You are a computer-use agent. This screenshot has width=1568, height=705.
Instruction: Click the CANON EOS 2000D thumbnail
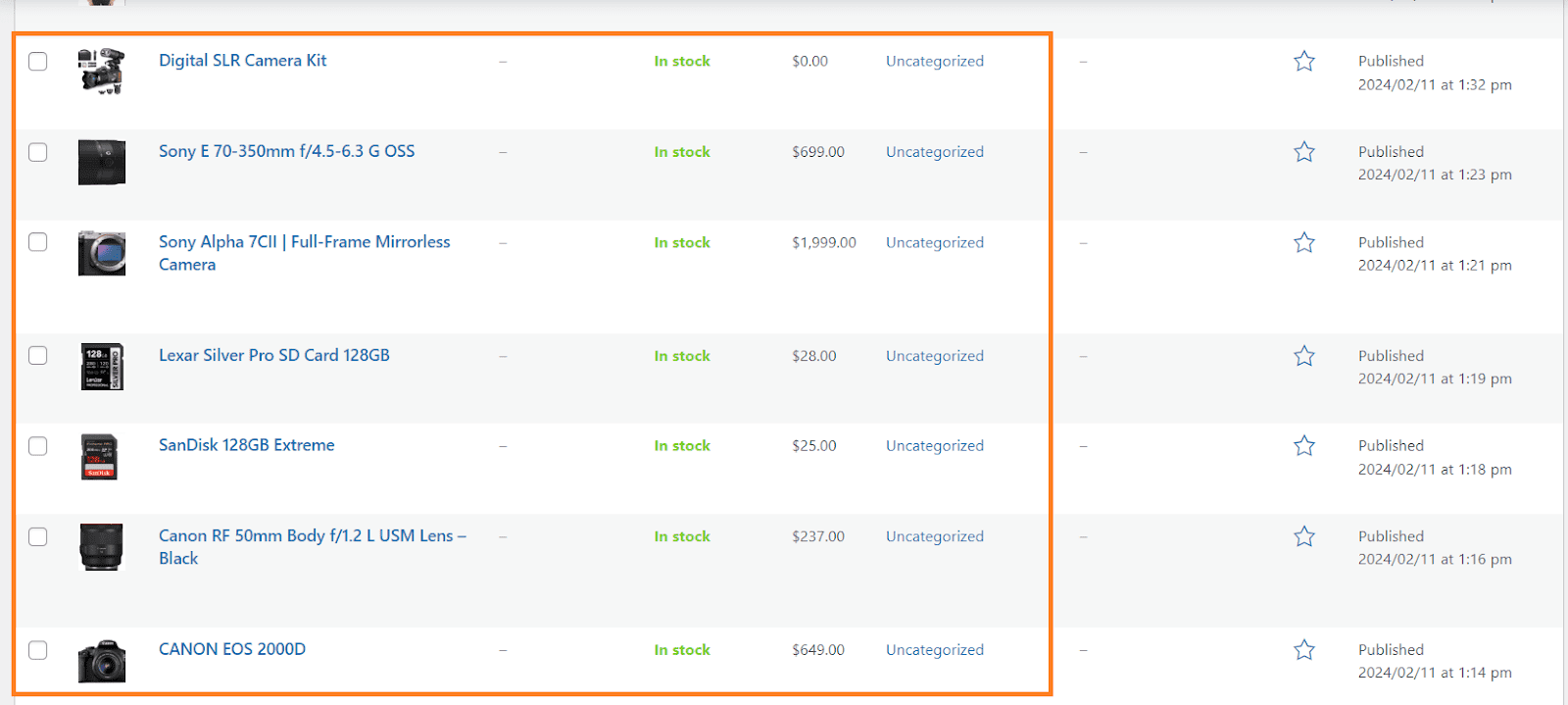point(102,661)
